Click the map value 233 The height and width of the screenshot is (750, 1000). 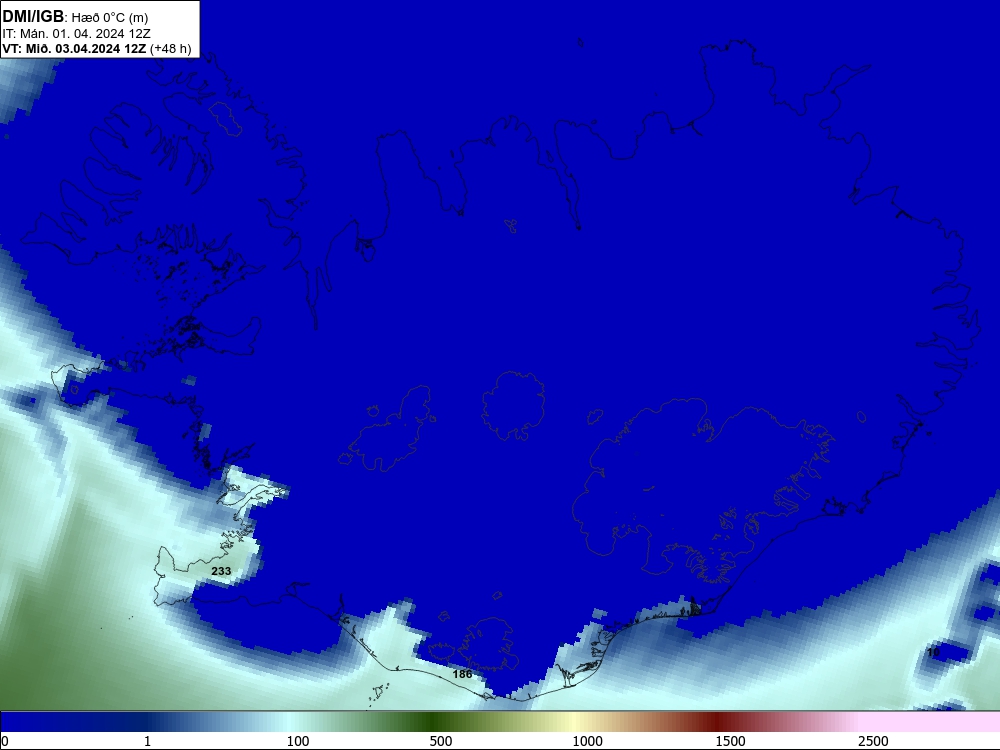click(221, 571)
